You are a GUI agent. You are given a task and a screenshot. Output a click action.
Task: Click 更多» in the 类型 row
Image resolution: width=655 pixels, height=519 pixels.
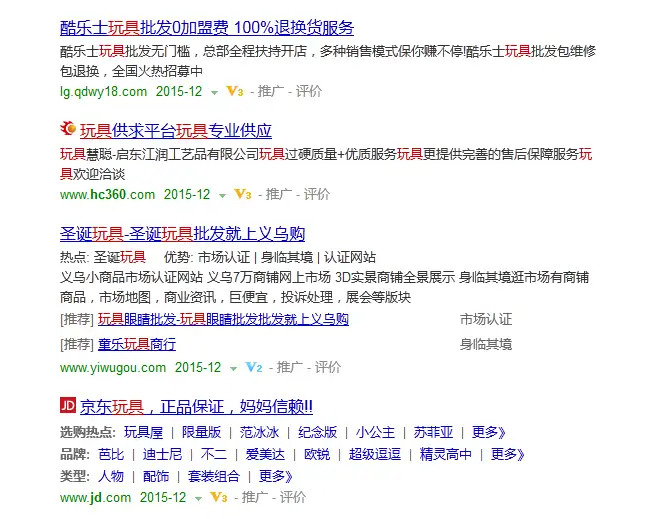276,476
